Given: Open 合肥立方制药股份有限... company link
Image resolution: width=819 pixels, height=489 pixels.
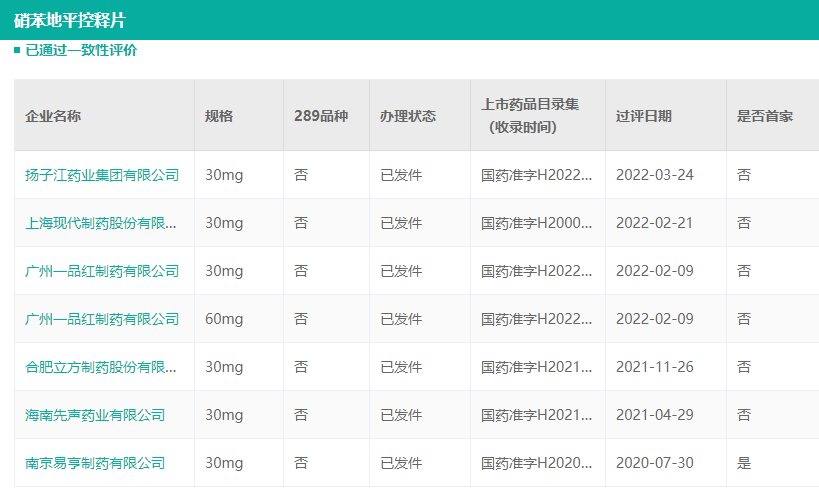Looking at the screenshot, I should click(x=101, y=367).
